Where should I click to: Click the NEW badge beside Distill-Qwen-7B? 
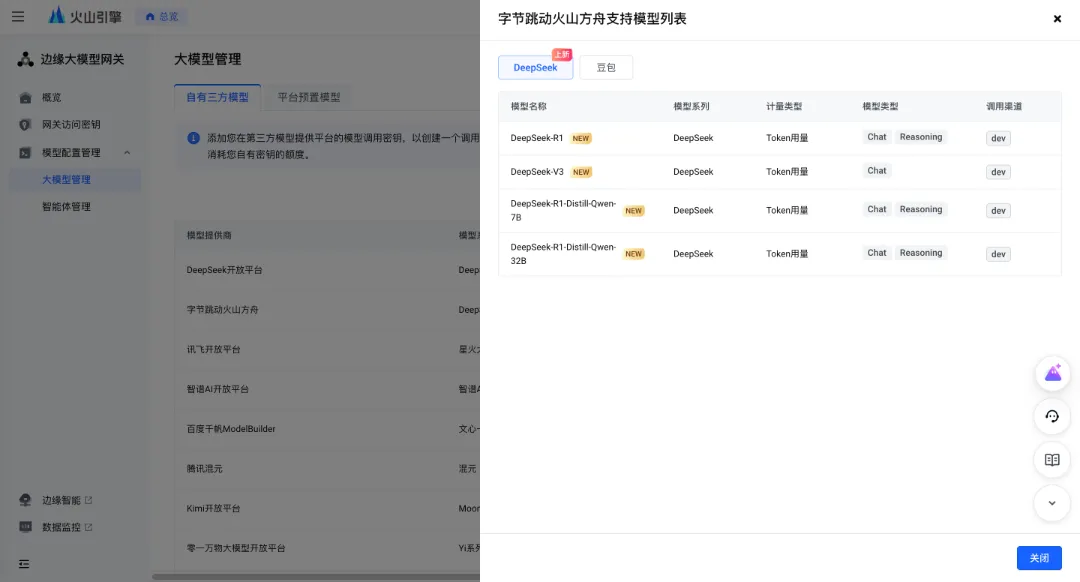634,211
